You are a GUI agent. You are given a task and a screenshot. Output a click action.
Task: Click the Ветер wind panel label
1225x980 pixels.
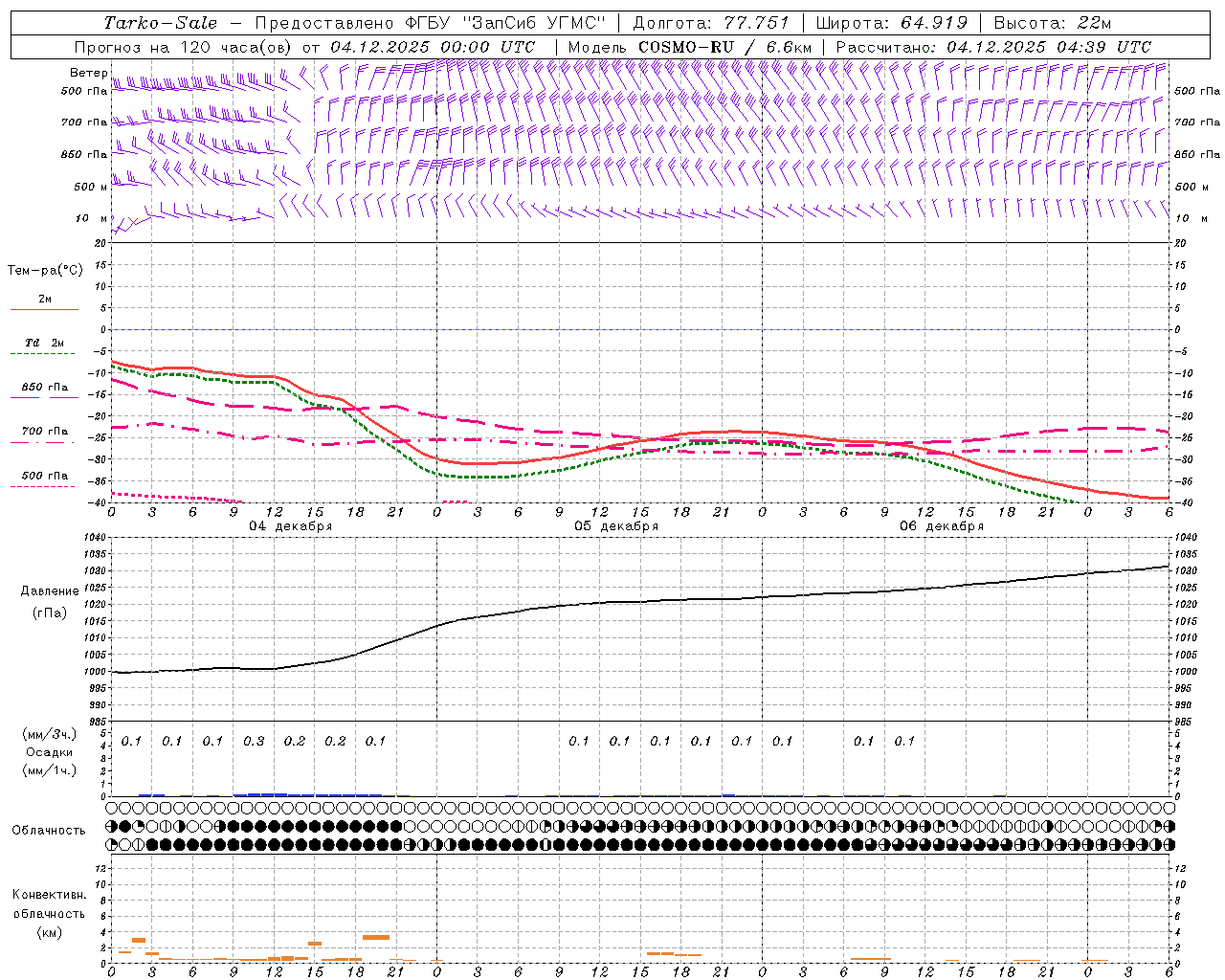(x=88, y=73)
